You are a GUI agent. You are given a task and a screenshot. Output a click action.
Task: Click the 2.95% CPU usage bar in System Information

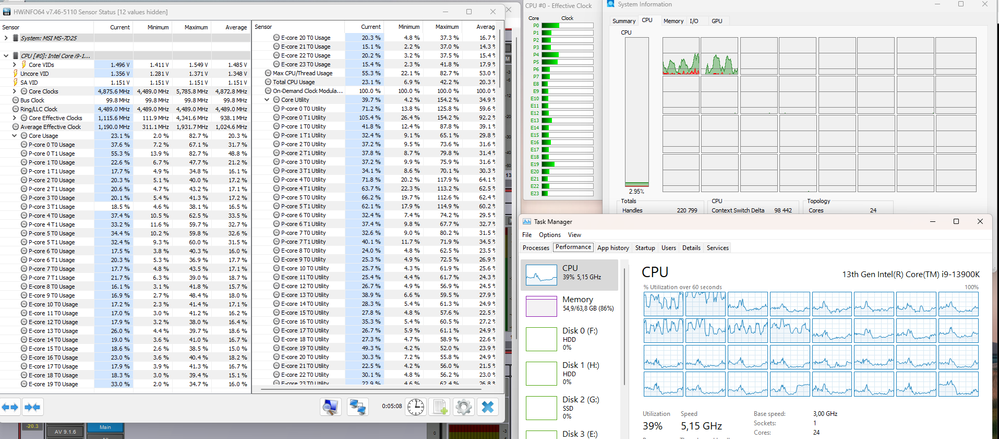(x=636, y=112)
